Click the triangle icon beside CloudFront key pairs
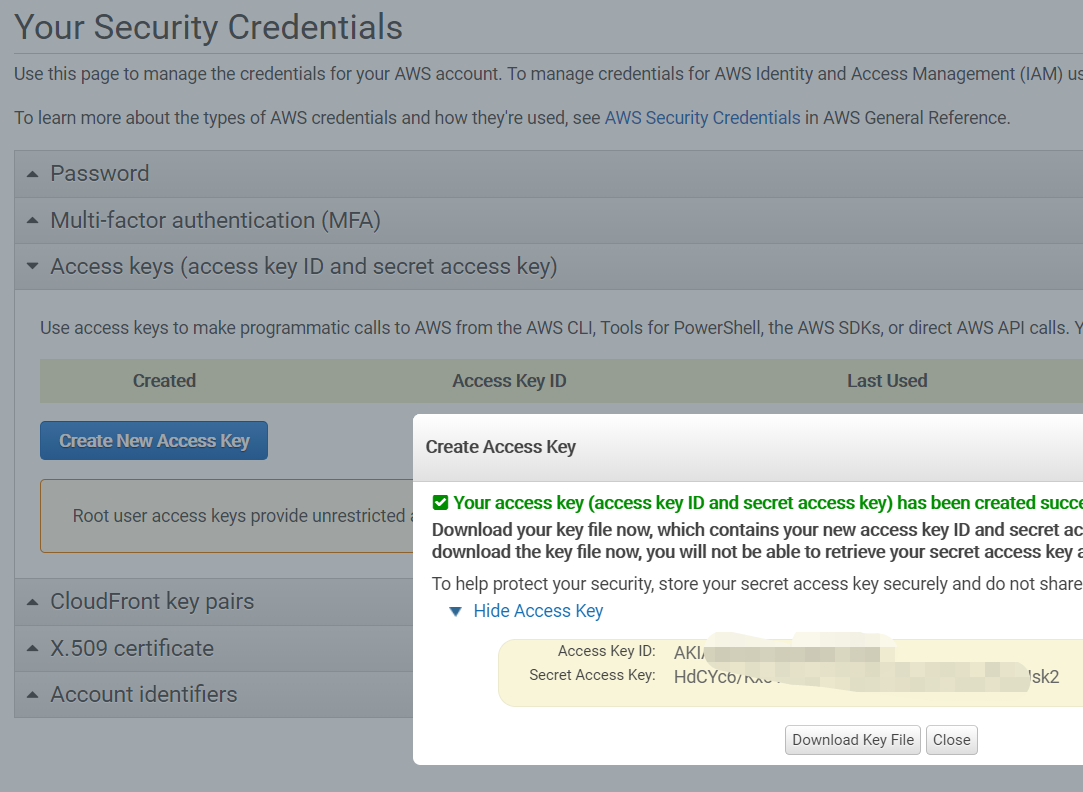This screenshot has height=792, width=1083. coord(32,602)
